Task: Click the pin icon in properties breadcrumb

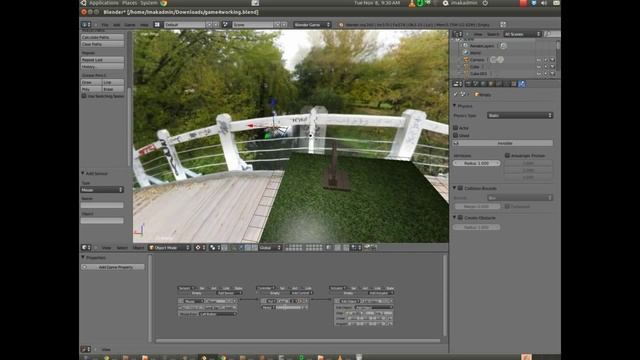Action: coord(456,94)
